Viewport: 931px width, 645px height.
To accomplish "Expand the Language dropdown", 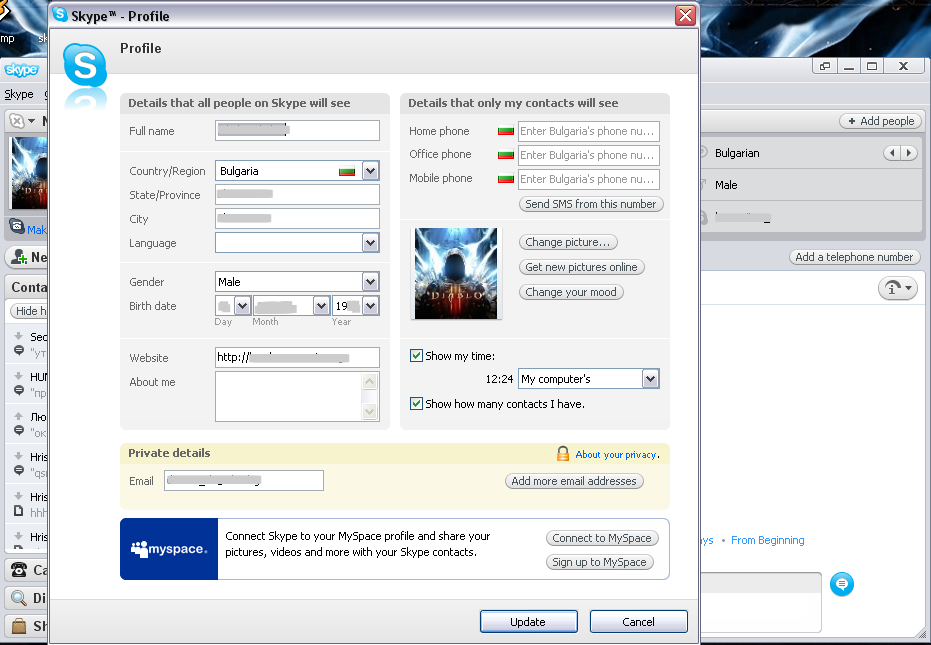I will (370, 243).
